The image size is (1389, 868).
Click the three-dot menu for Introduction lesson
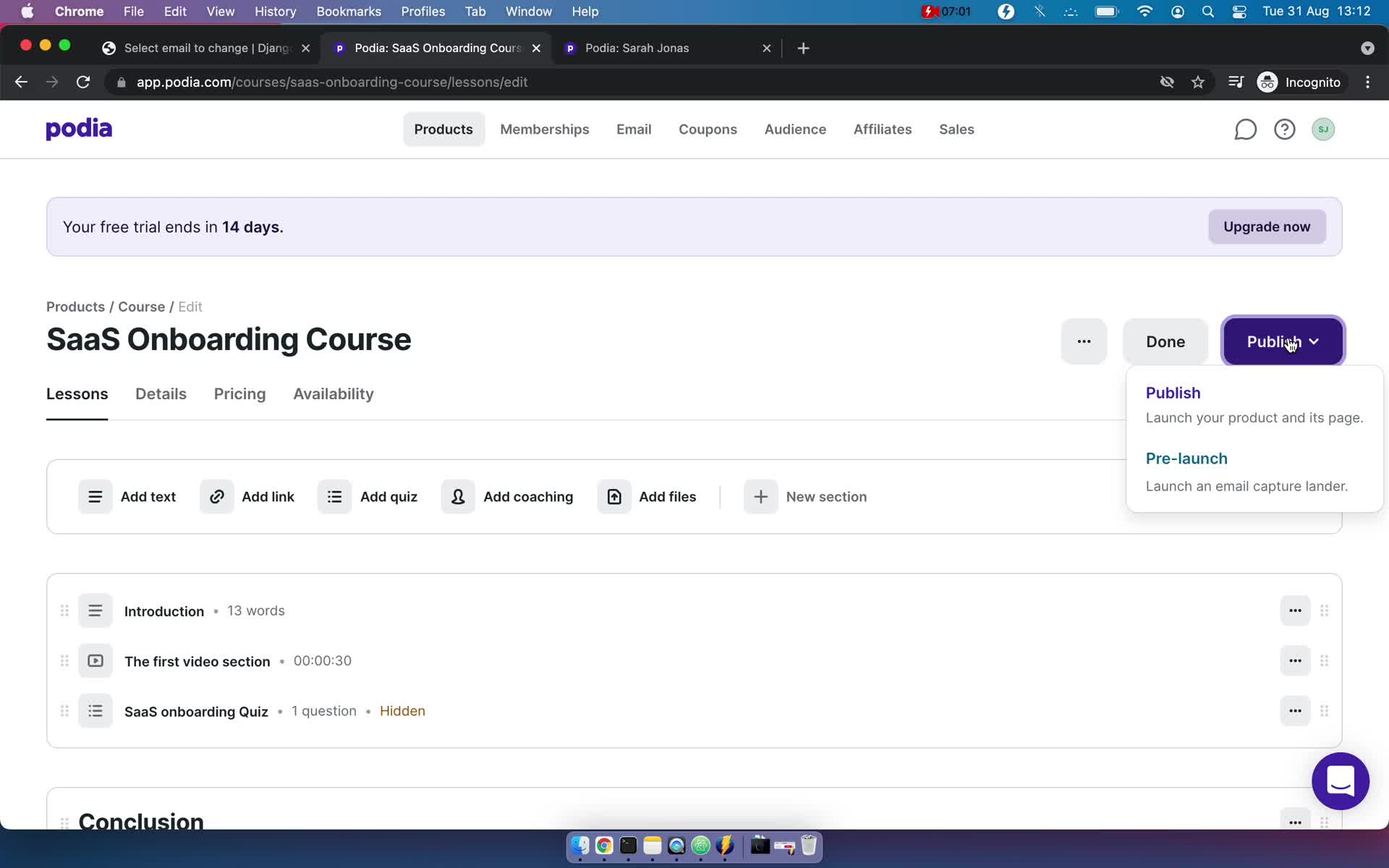coord(1295,610)
